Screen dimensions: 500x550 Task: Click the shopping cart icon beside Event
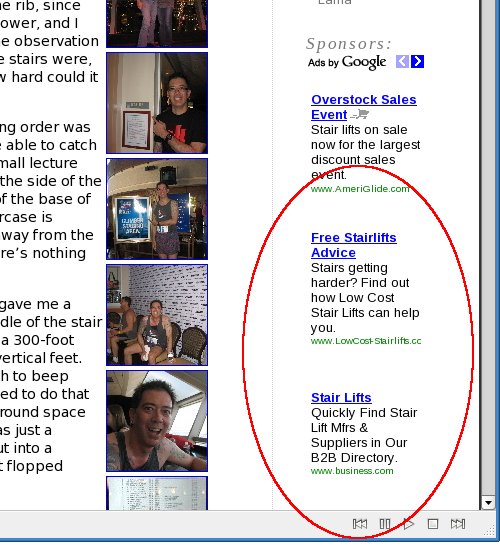360,114
